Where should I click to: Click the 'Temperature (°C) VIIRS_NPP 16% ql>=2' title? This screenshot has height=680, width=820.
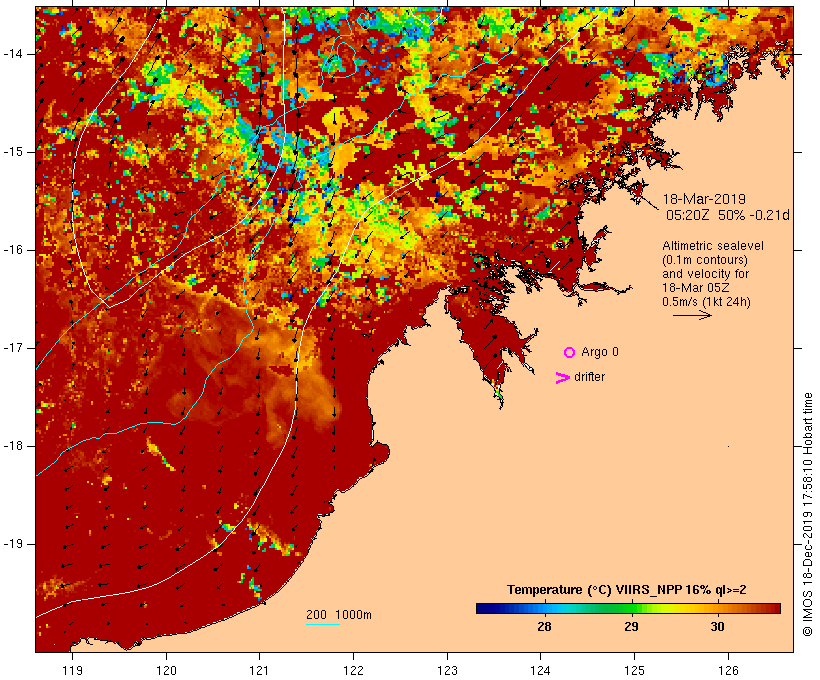tap(627, 590)
